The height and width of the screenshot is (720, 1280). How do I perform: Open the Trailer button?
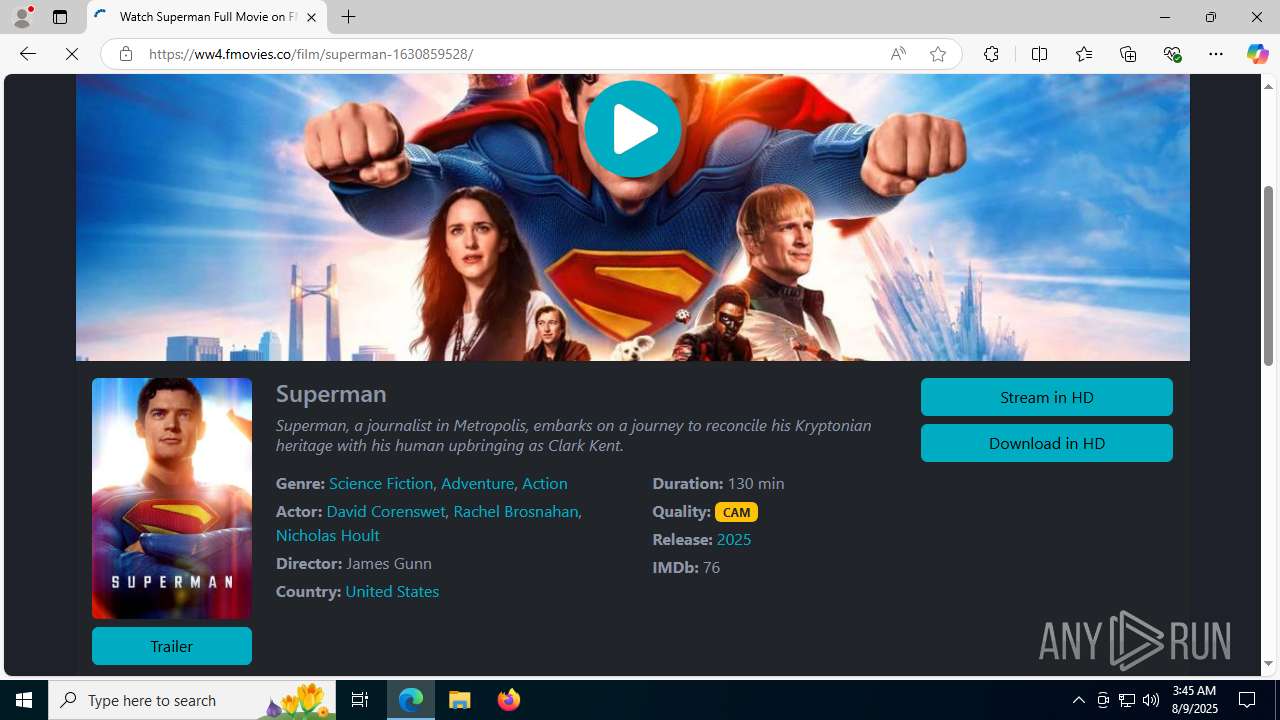point(171,646)
